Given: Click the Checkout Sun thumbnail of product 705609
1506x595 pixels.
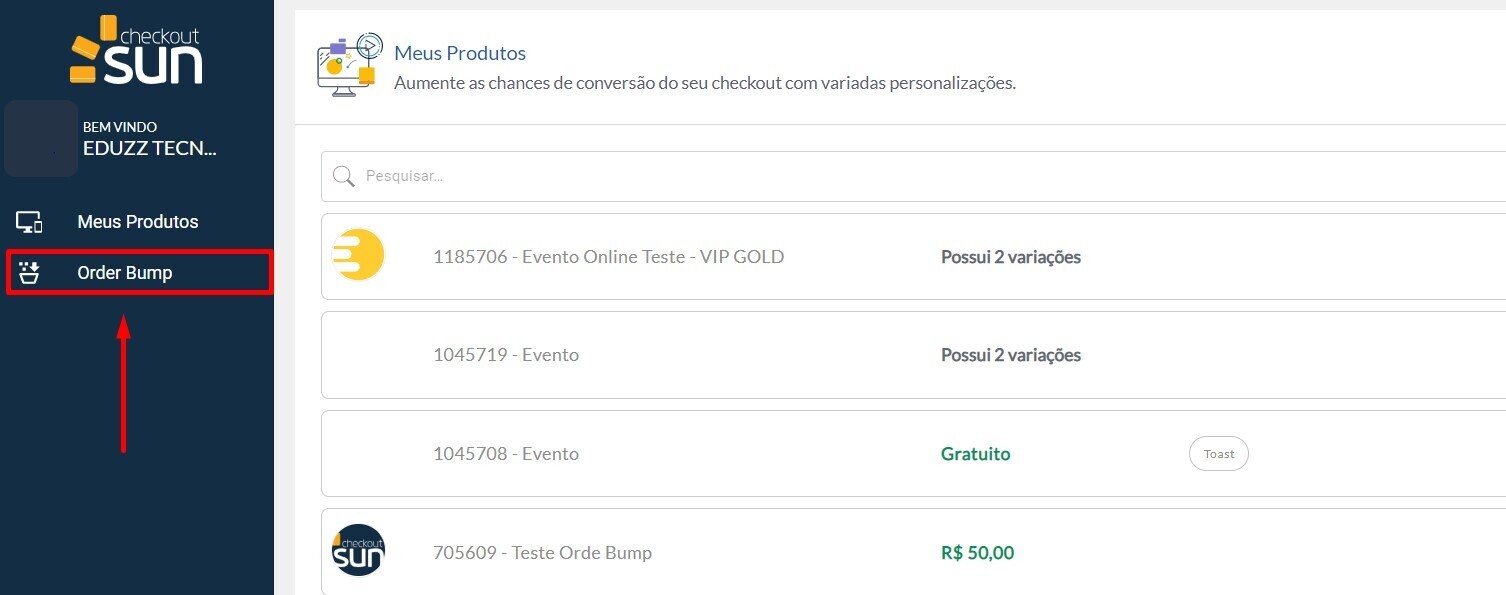Looking at the screenshot, I should pos(358,551).
